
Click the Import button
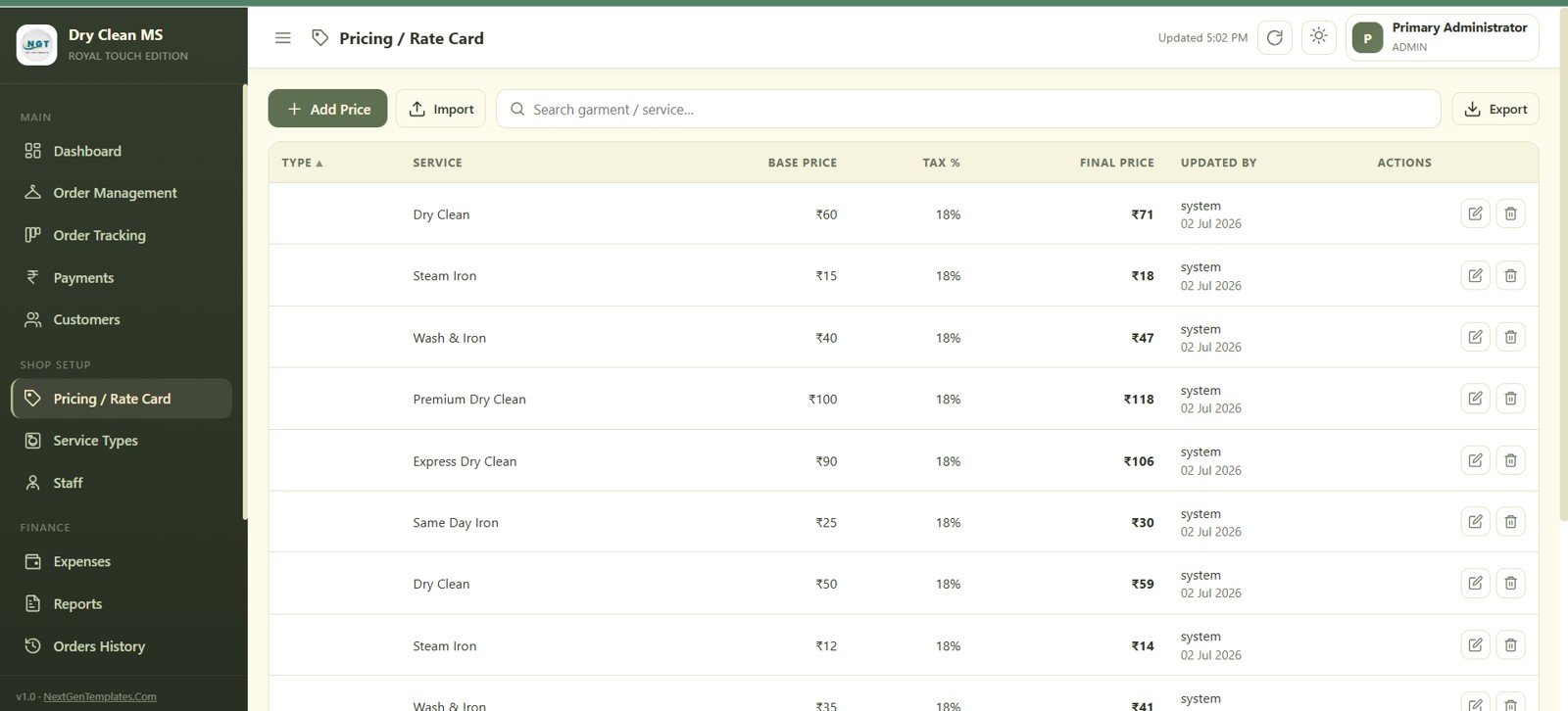pyautogui.click(x=441, y=109)
